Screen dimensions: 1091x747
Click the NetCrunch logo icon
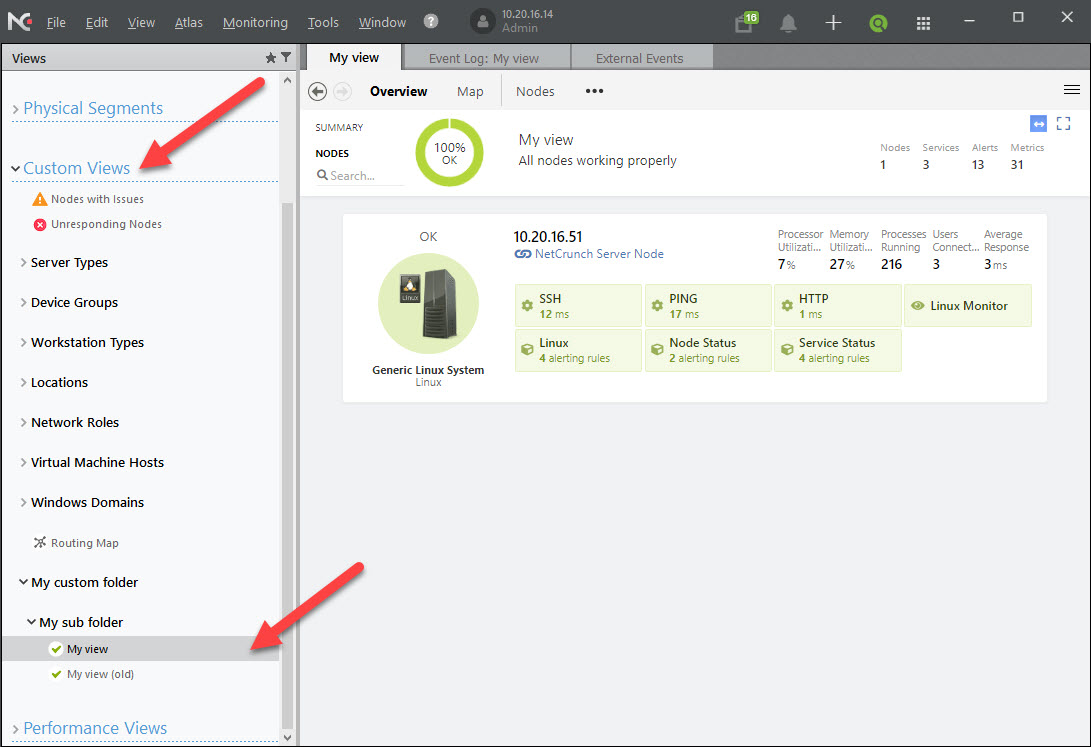point(19,22)
